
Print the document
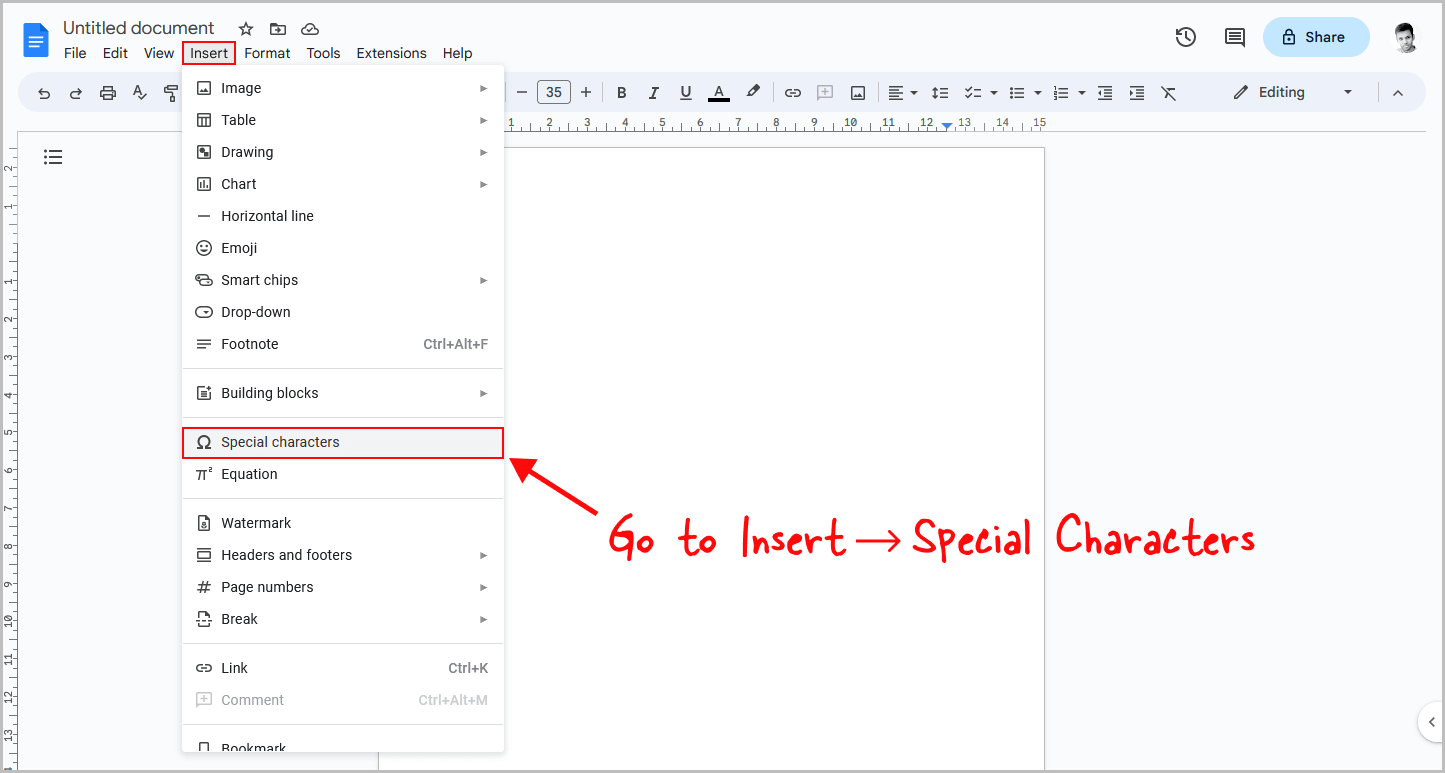click(x=108, y=92)
